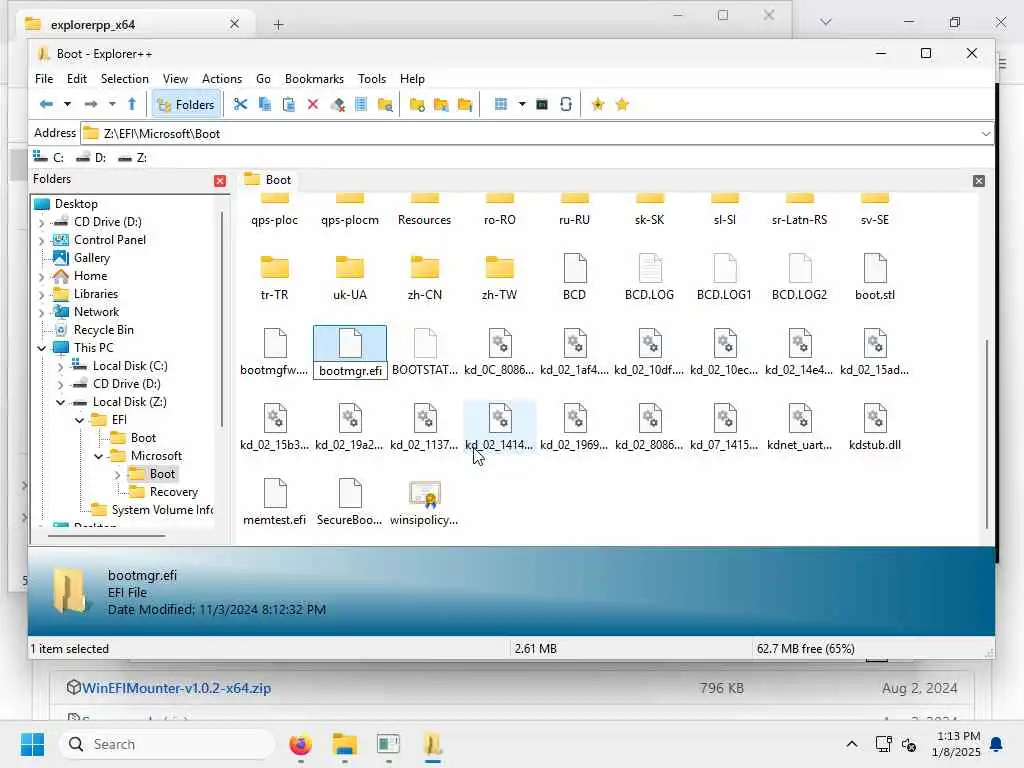Open file Properties from the toolbar
Image resolution: width=1024 pixels, height=768 pixels.
coord(361,104)
